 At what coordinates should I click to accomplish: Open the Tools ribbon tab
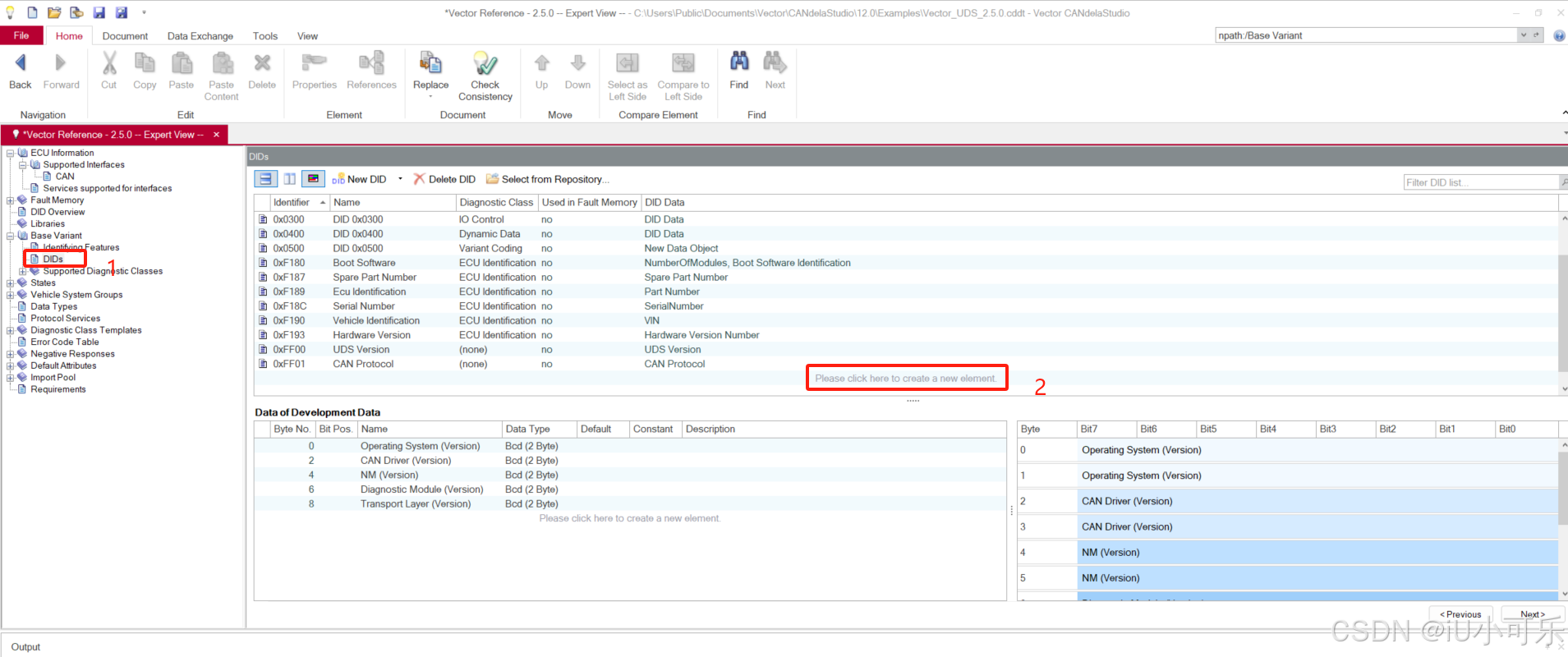click(265, 36)
